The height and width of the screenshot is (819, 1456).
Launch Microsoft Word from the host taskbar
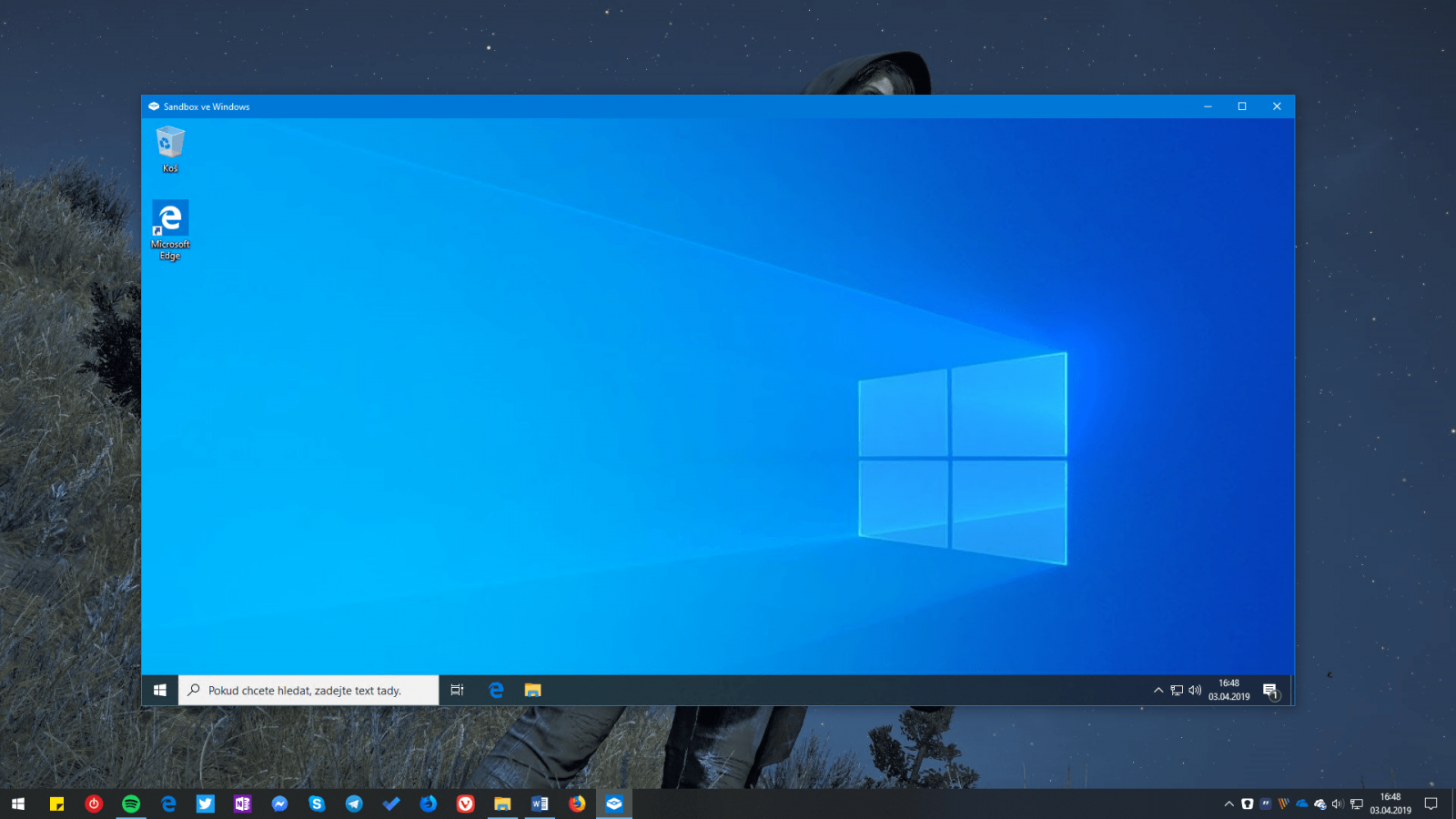tap(540, 804)
